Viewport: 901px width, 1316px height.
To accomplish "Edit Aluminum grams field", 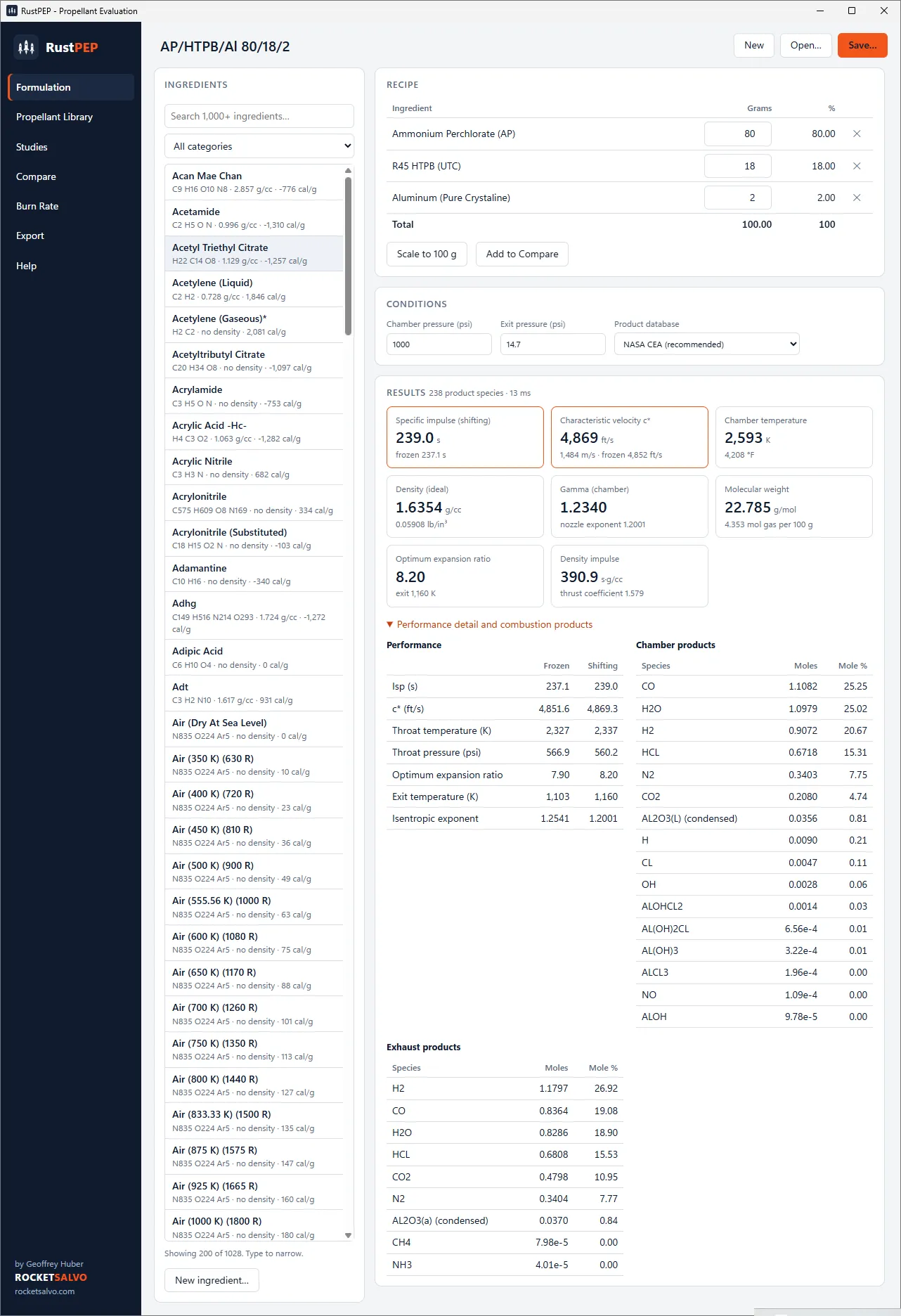I will tap(738, 198).
